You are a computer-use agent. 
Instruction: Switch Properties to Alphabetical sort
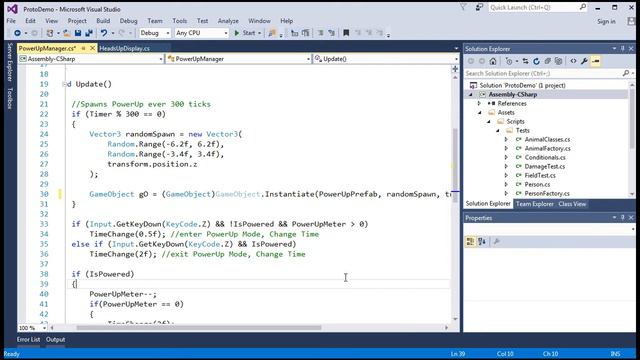click(x=482, y=242)
